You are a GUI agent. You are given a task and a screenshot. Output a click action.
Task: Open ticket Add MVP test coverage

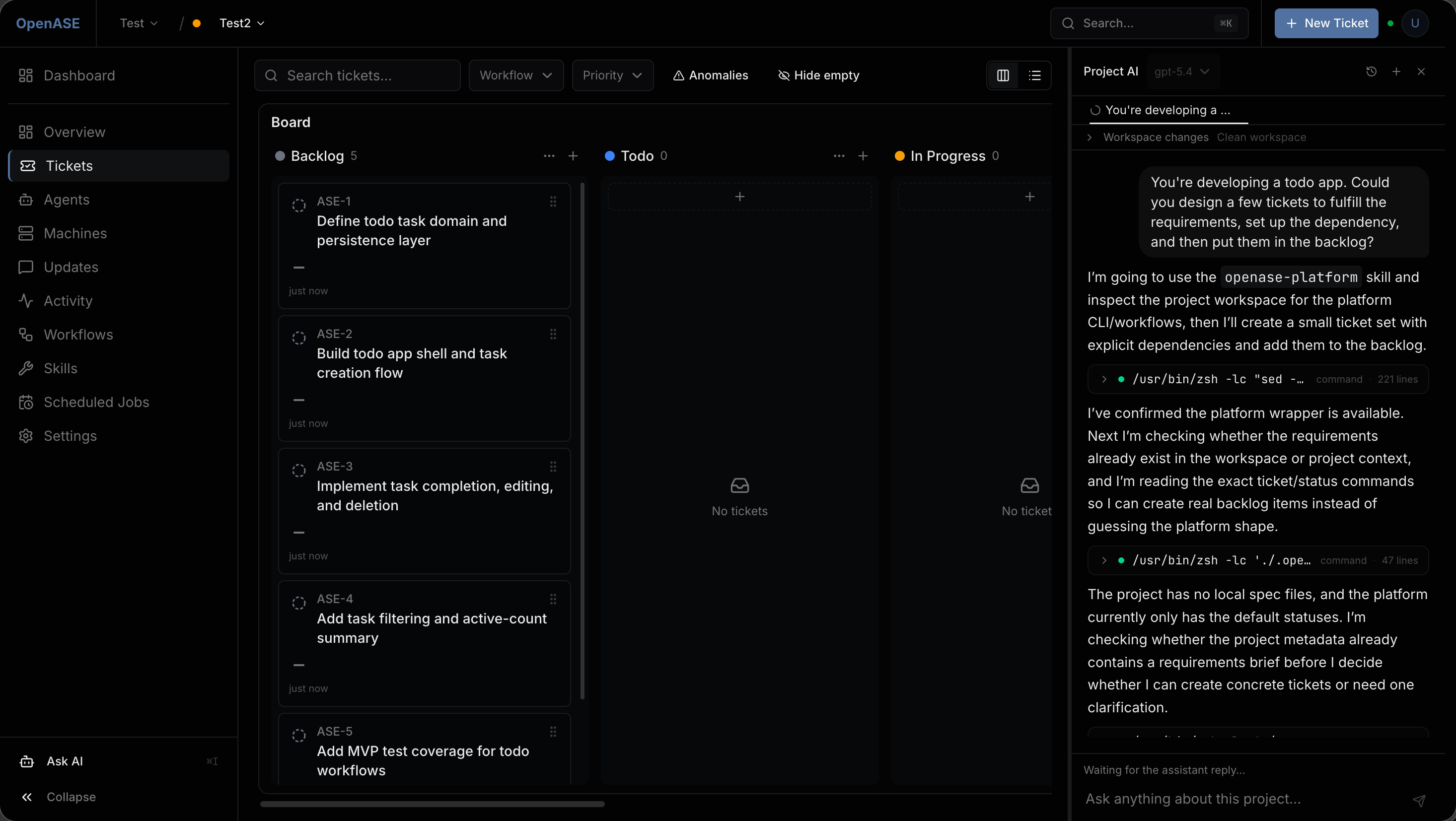[425, 749]
